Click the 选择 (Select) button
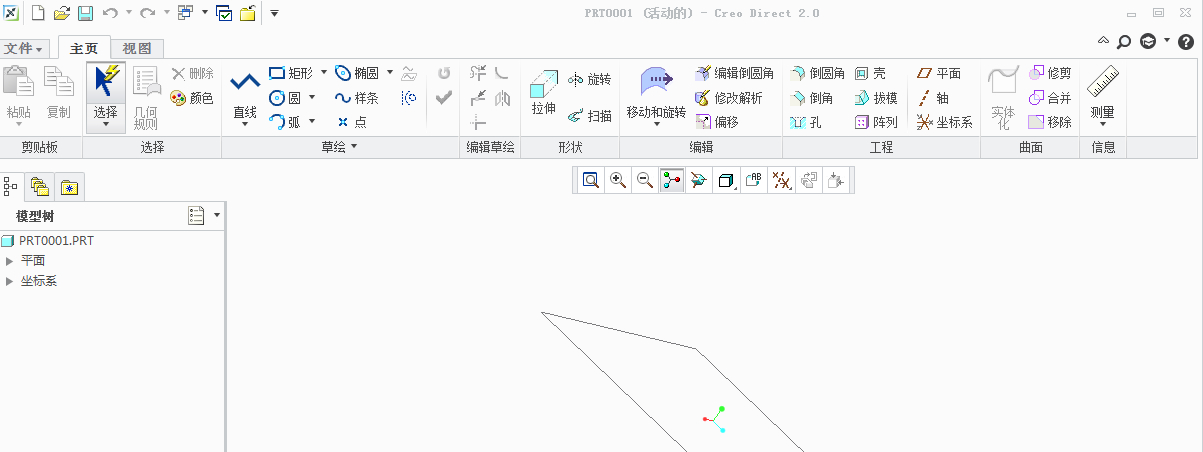 tap(105, 97)
